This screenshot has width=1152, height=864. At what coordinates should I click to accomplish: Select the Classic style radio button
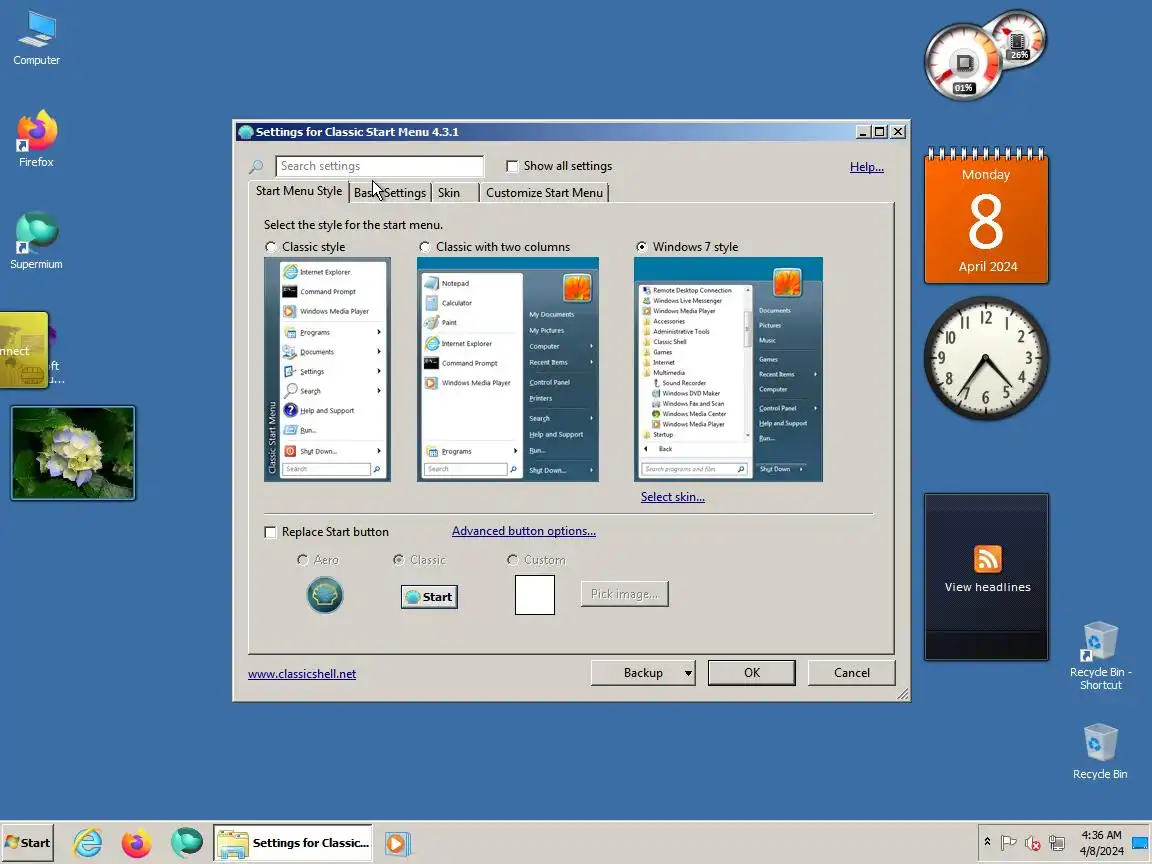point(270,247)
